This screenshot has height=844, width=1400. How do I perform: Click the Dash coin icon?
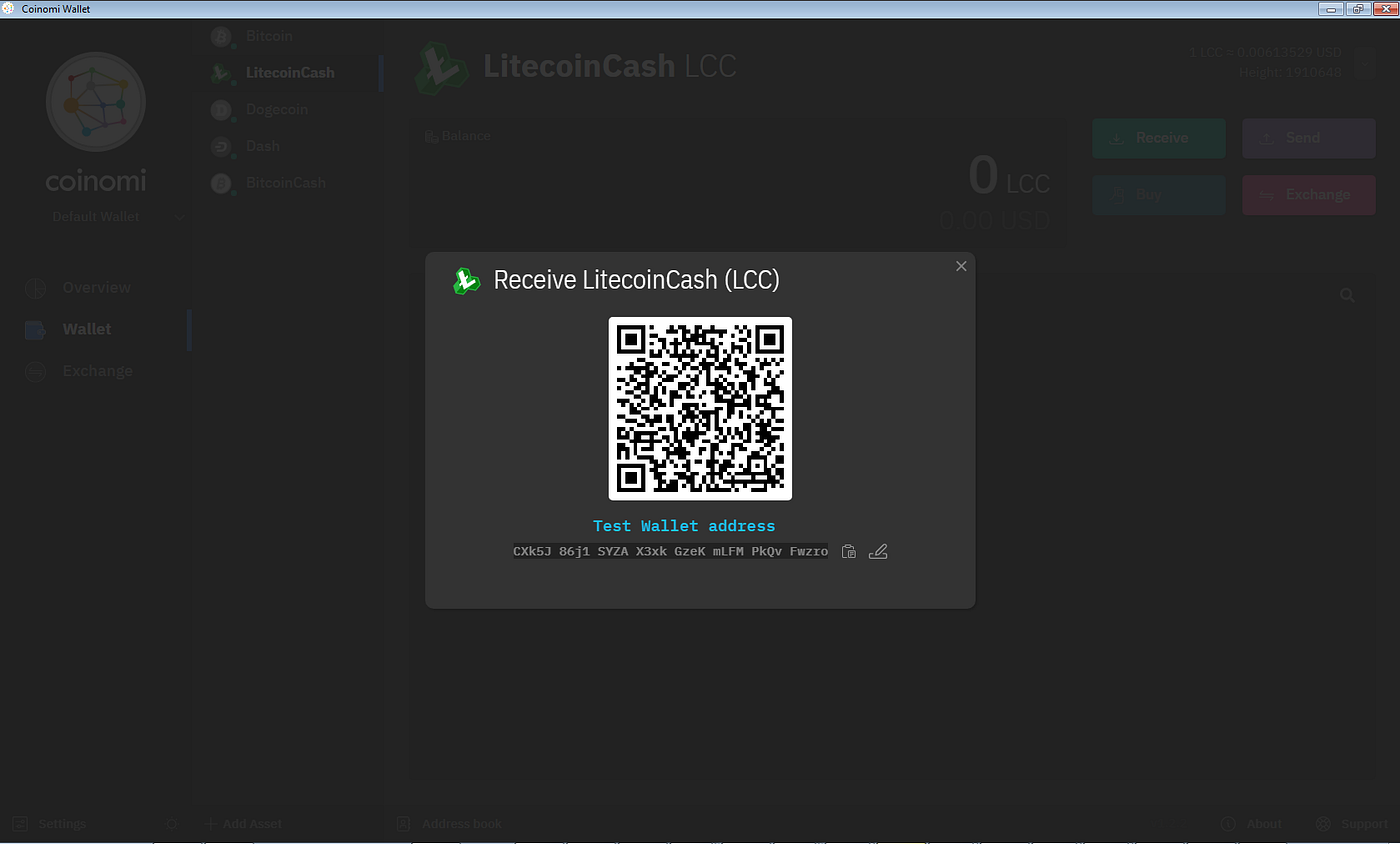(221, 147)
